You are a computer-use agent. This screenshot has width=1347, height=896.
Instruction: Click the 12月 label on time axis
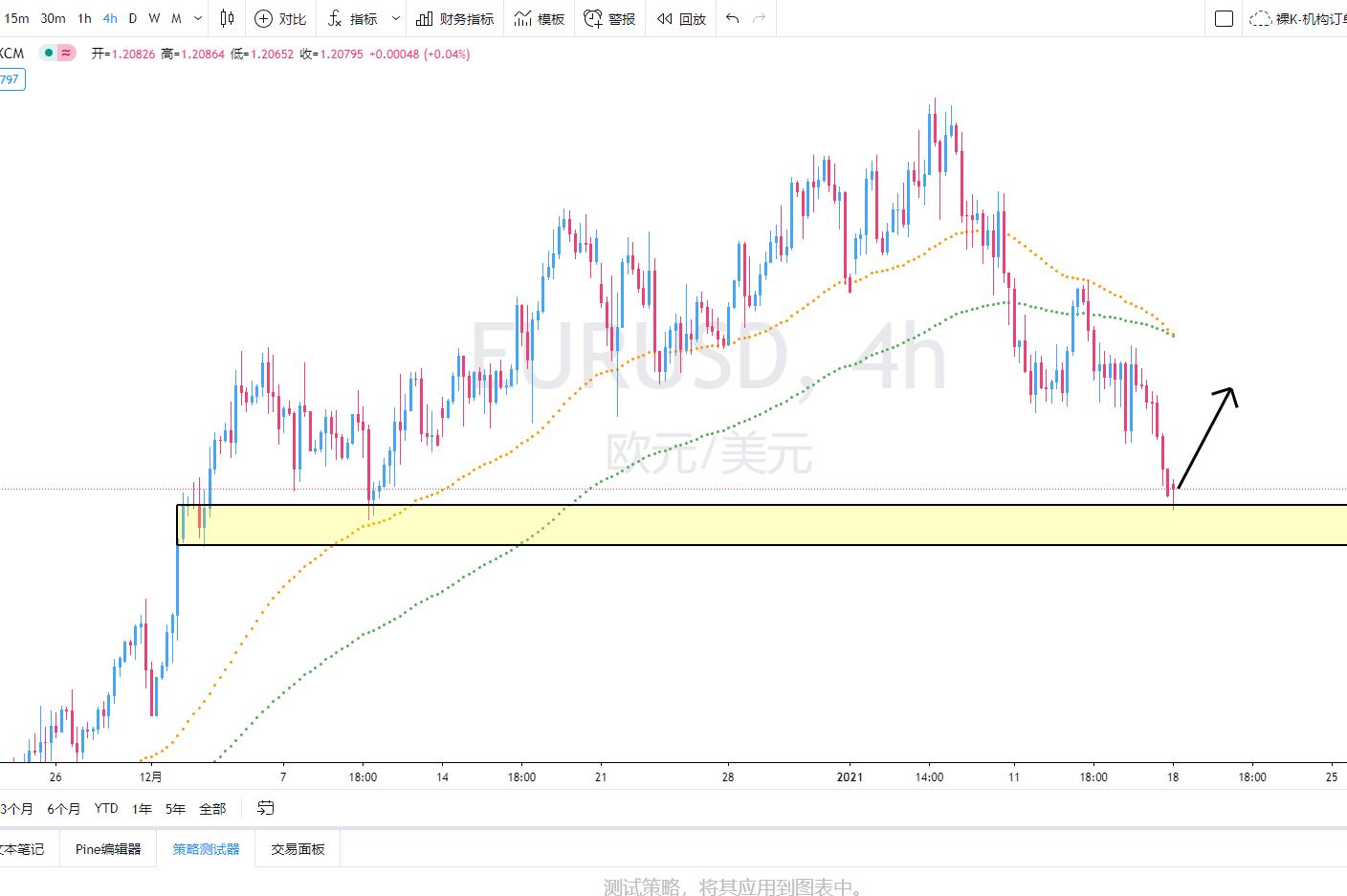[150, 776]
